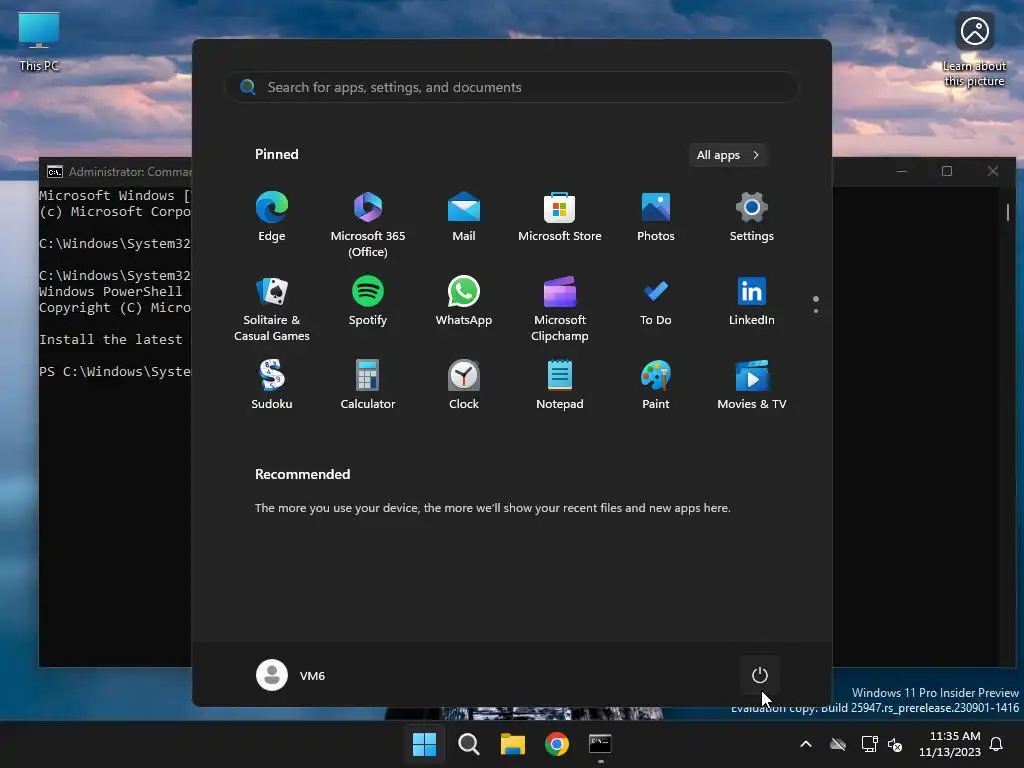Image resolution: width=1024 pixels, height=768 pixels.
Task: Open the Spotify app
Action: [368, 302]
